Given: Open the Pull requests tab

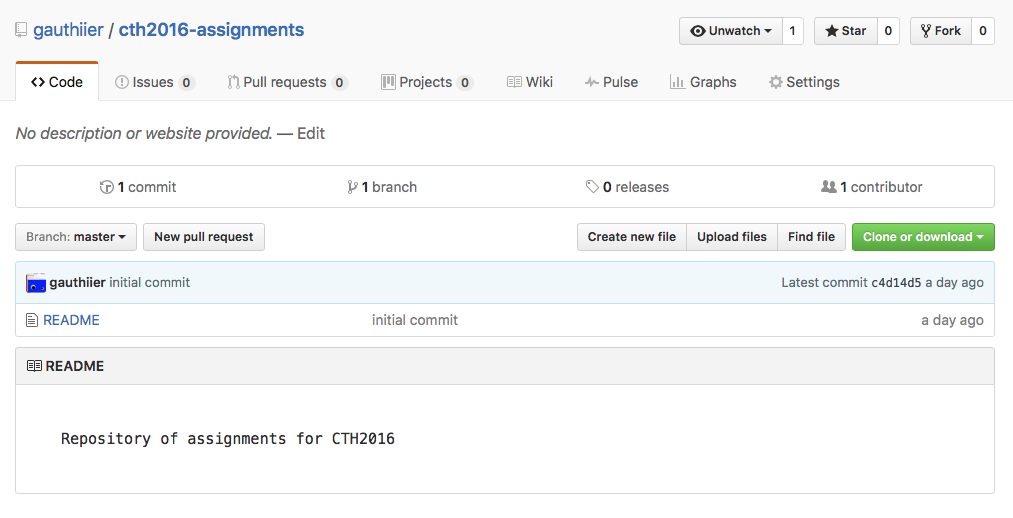Looking at the screenshot, I should click(285, 82).
